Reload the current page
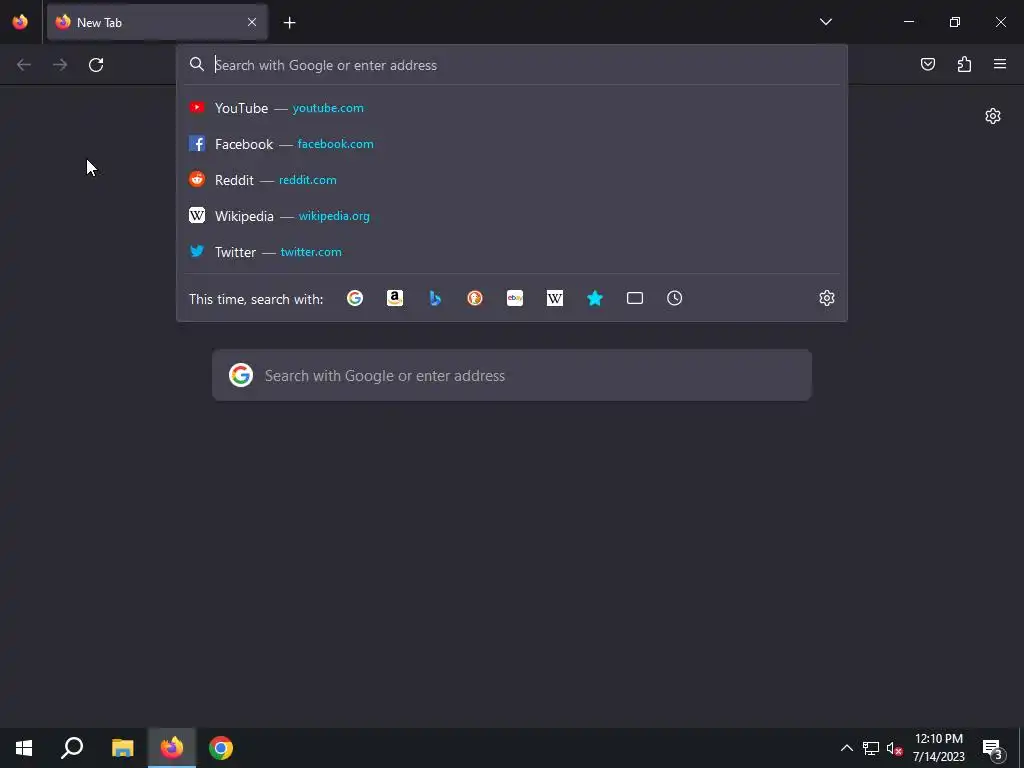 point(96,65)
